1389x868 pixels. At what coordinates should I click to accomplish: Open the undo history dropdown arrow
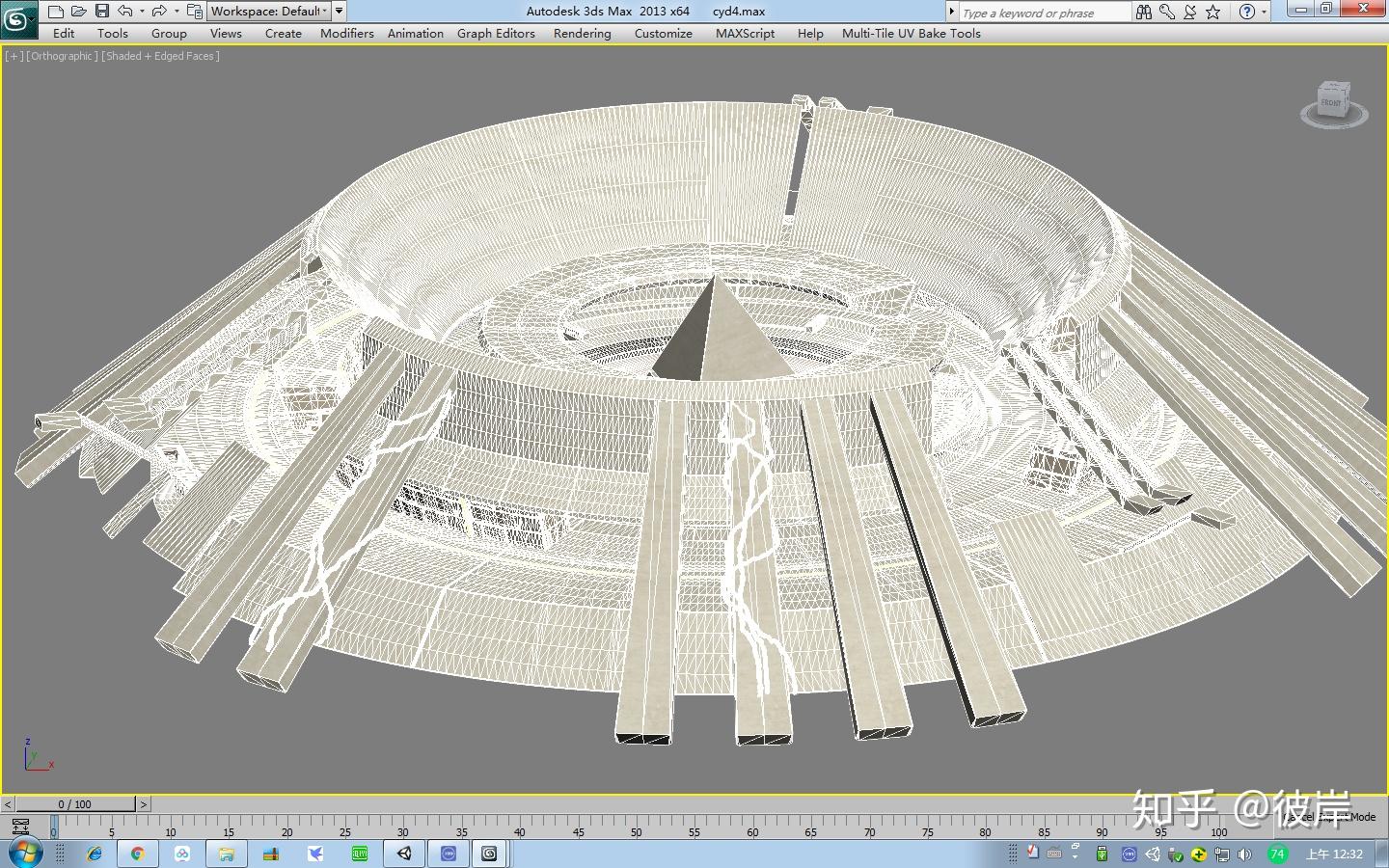pos(142,12)
